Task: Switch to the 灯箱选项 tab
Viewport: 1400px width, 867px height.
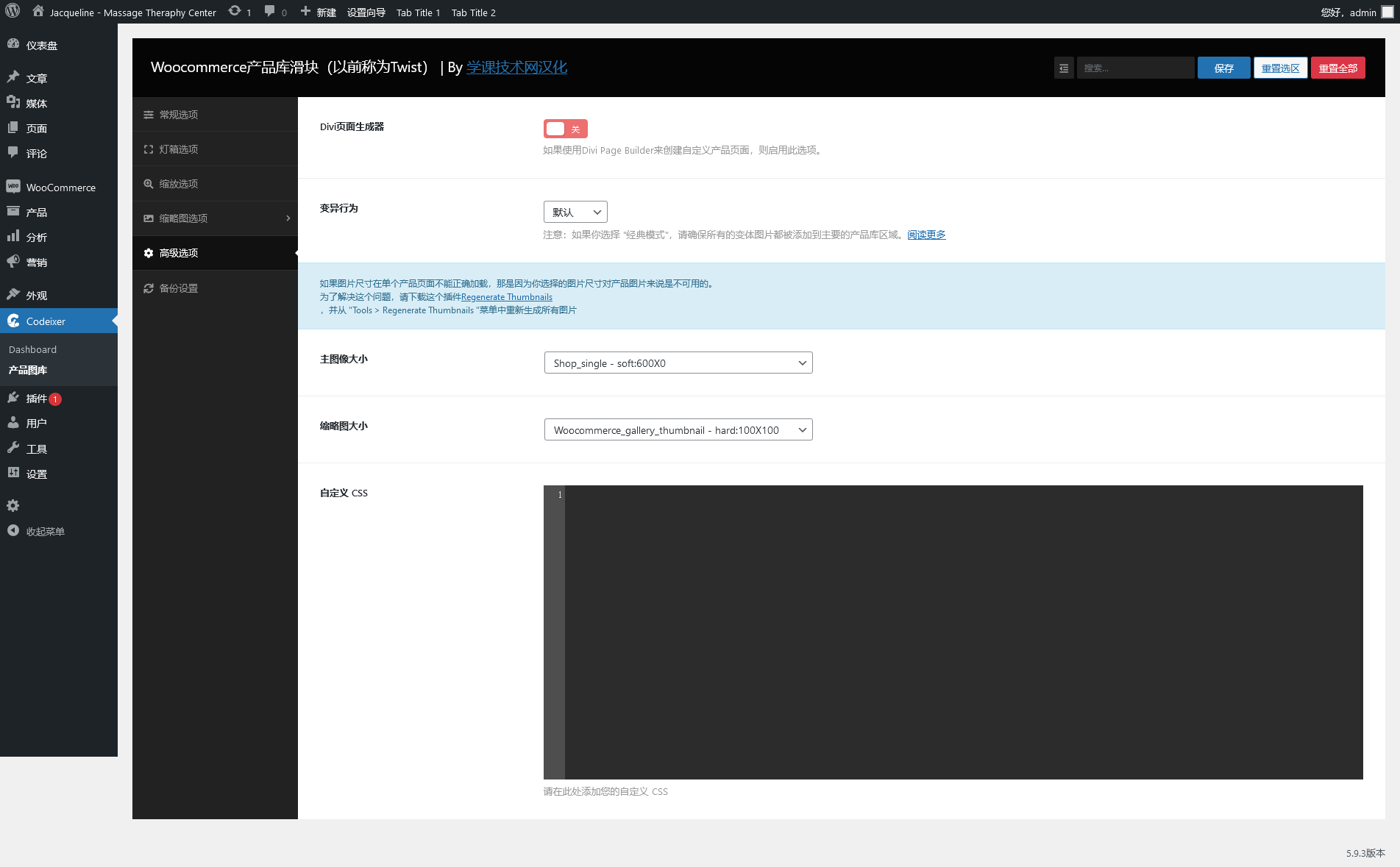Action: coord(179,149)
